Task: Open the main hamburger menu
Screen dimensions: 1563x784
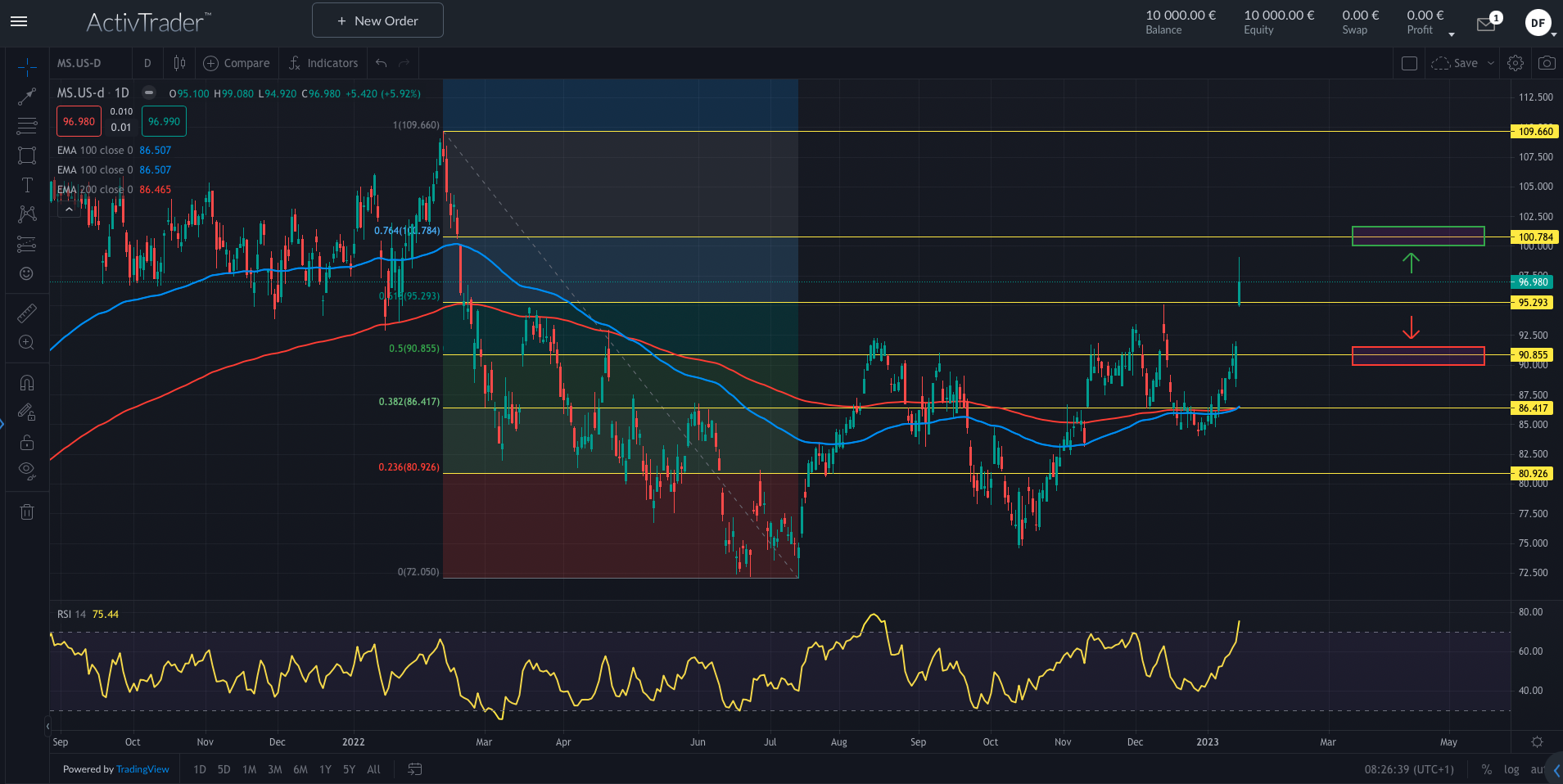Action: [19, 21]
